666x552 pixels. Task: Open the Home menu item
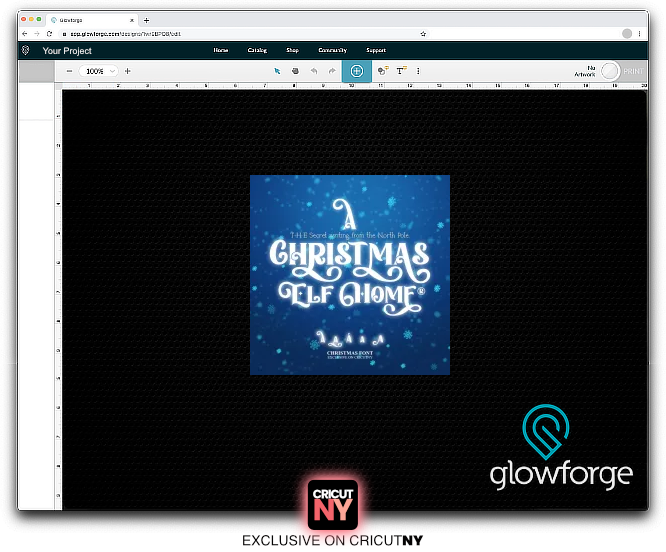tap(221, 50)
